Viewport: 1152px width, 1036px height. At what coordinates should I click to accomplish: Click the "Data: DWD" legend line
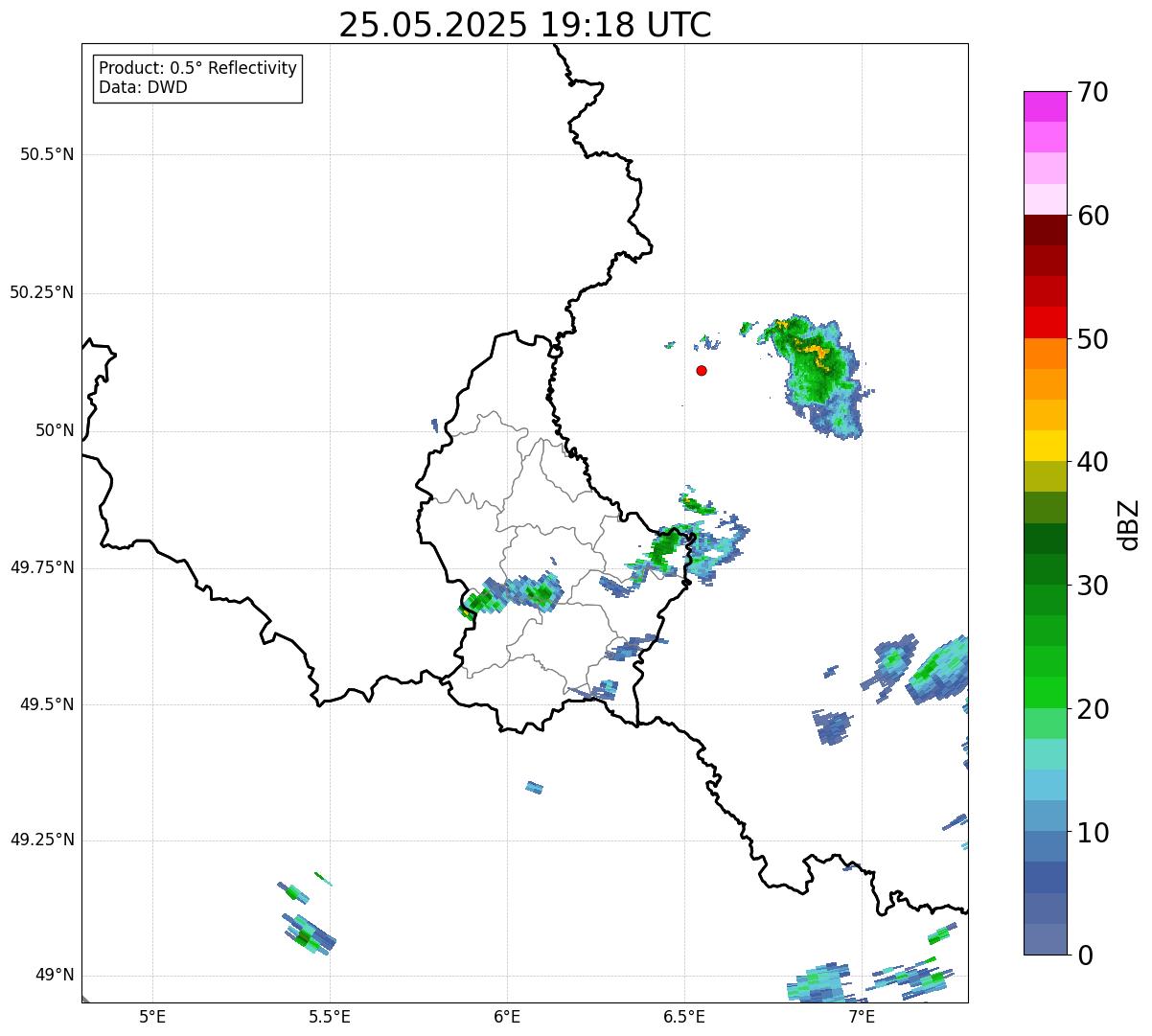(143, 87)
